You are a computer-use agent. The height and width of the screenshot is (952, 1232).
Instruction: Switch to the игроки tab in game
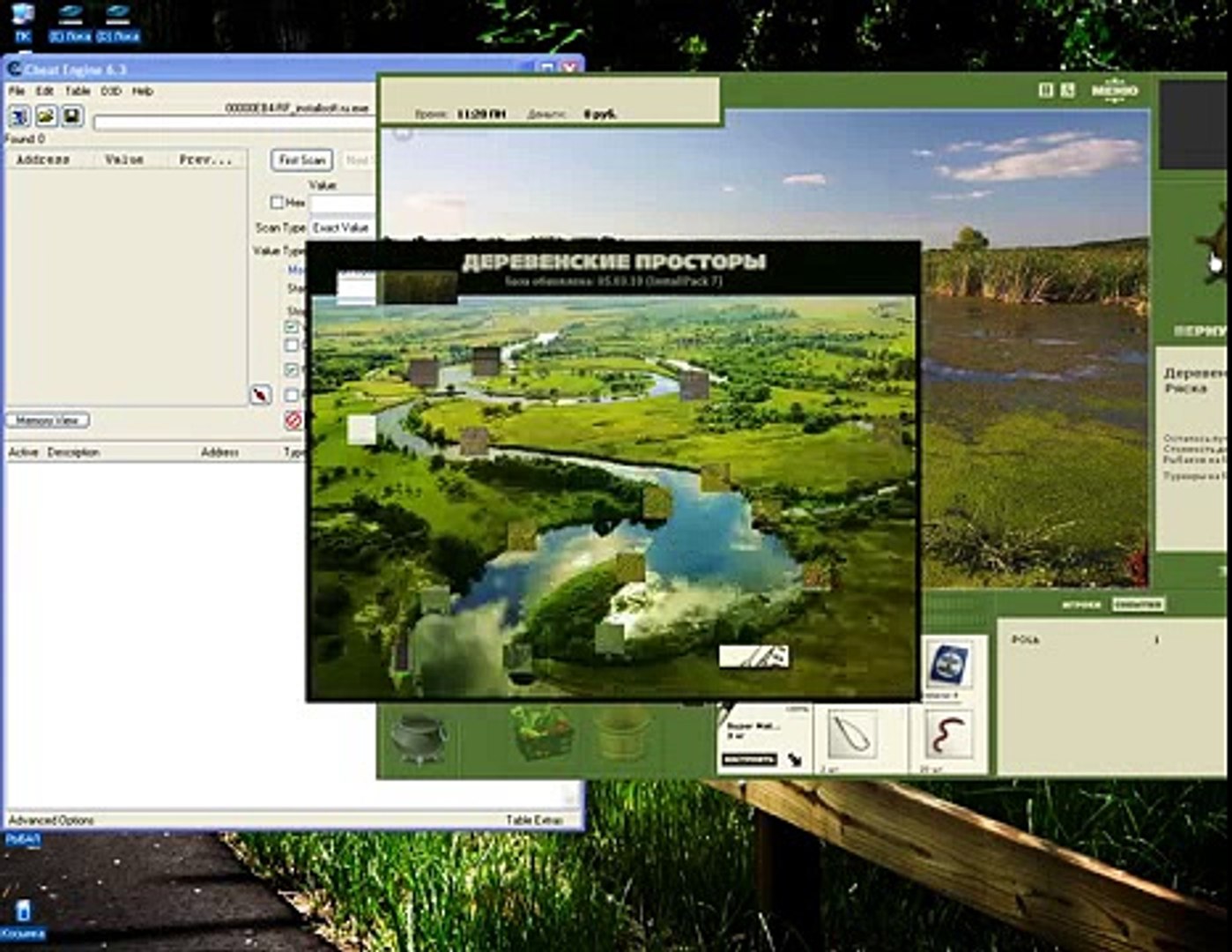1081,605
